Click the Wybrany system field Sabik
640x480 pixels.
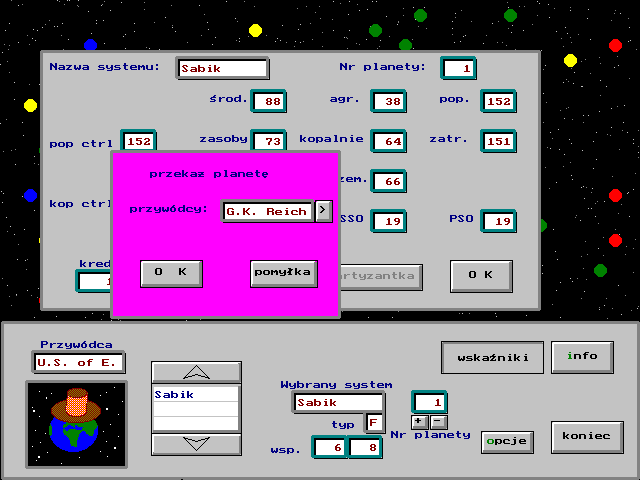pos(338,403)
